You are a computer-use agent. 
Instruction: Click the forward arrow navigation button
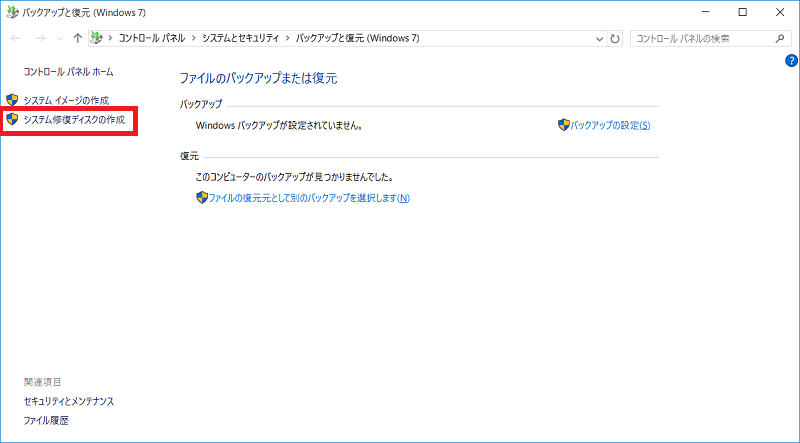41,38
